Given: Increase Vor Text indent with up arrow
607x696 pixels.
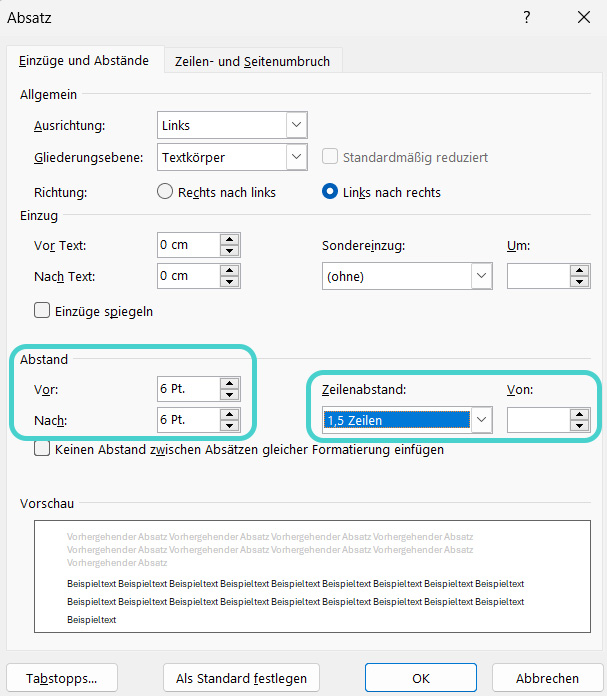Looking at the screenshot, I should click(230, 239).
